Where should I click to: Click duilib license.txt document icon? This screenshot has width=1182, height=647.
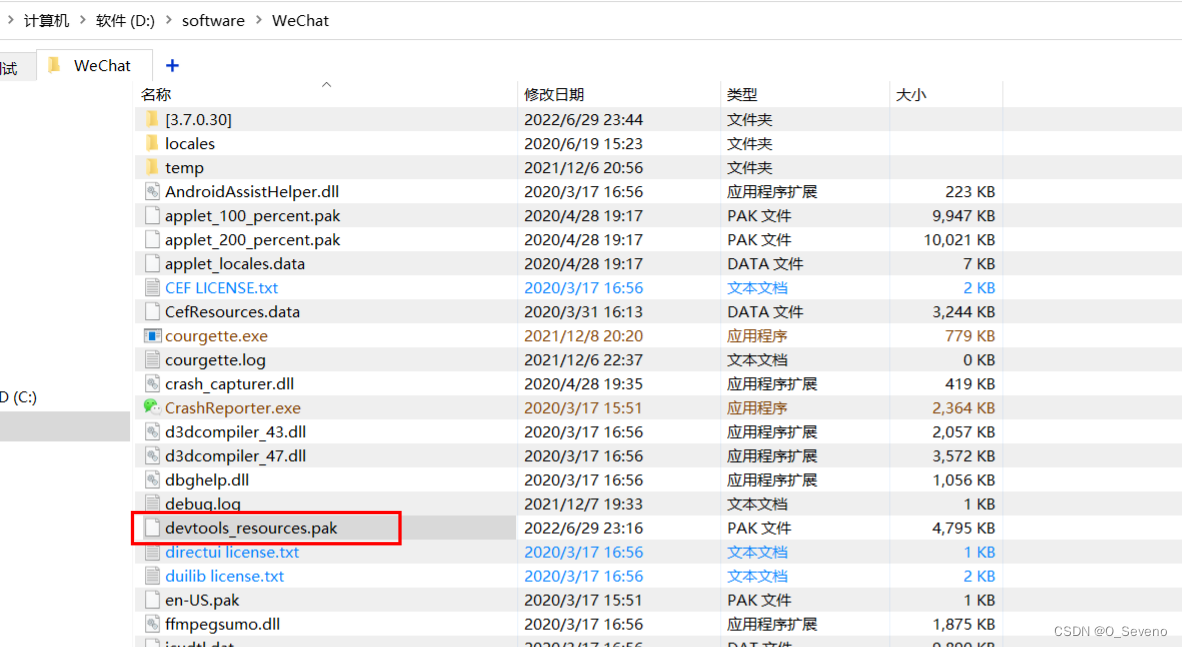point(152,576)
